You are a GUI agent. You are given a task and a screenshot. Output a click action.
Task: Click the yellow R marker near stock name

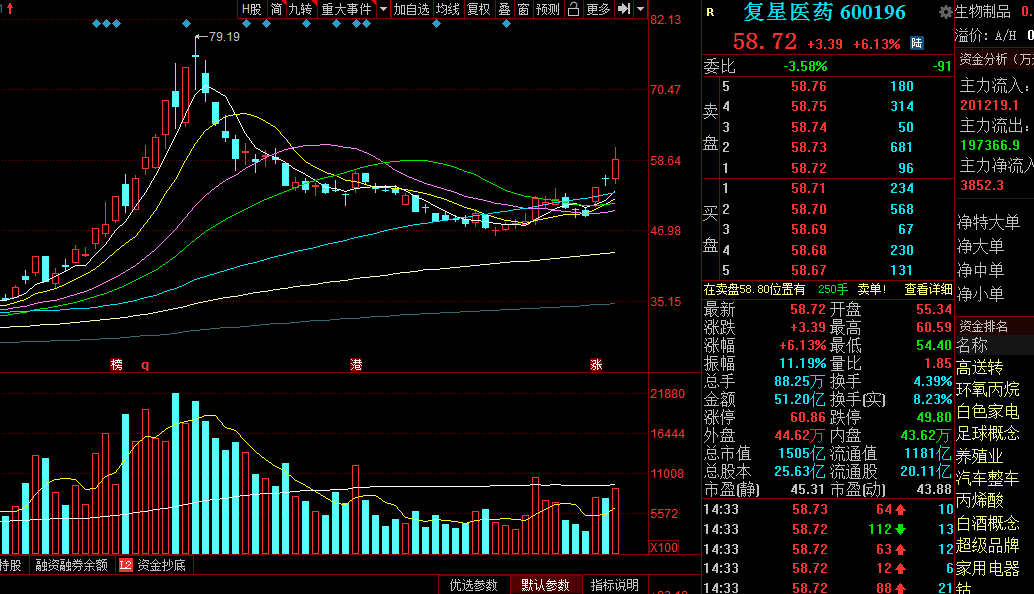[710, 13]
